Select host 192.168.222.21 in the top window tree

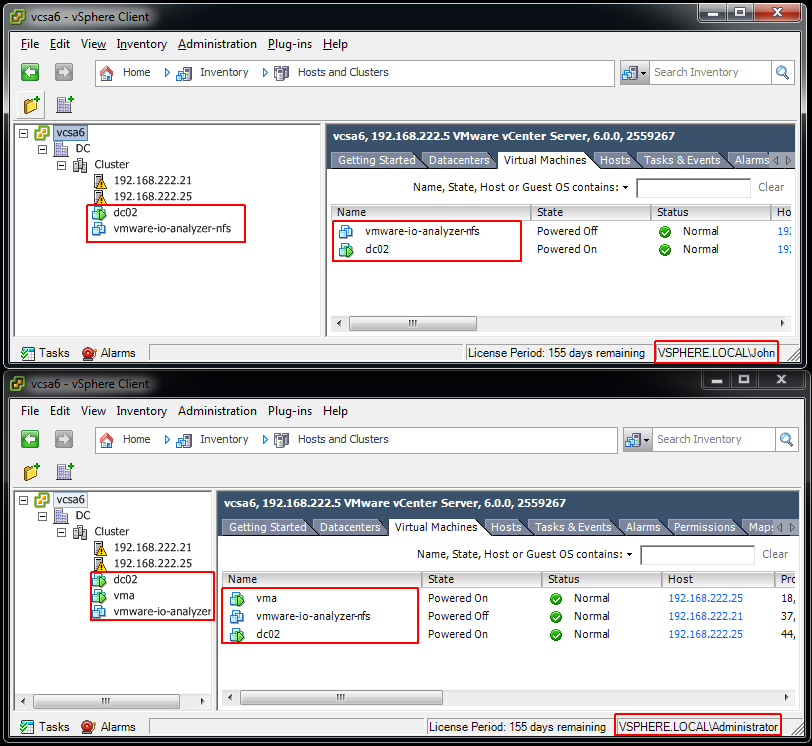click(x=152, y=181)
